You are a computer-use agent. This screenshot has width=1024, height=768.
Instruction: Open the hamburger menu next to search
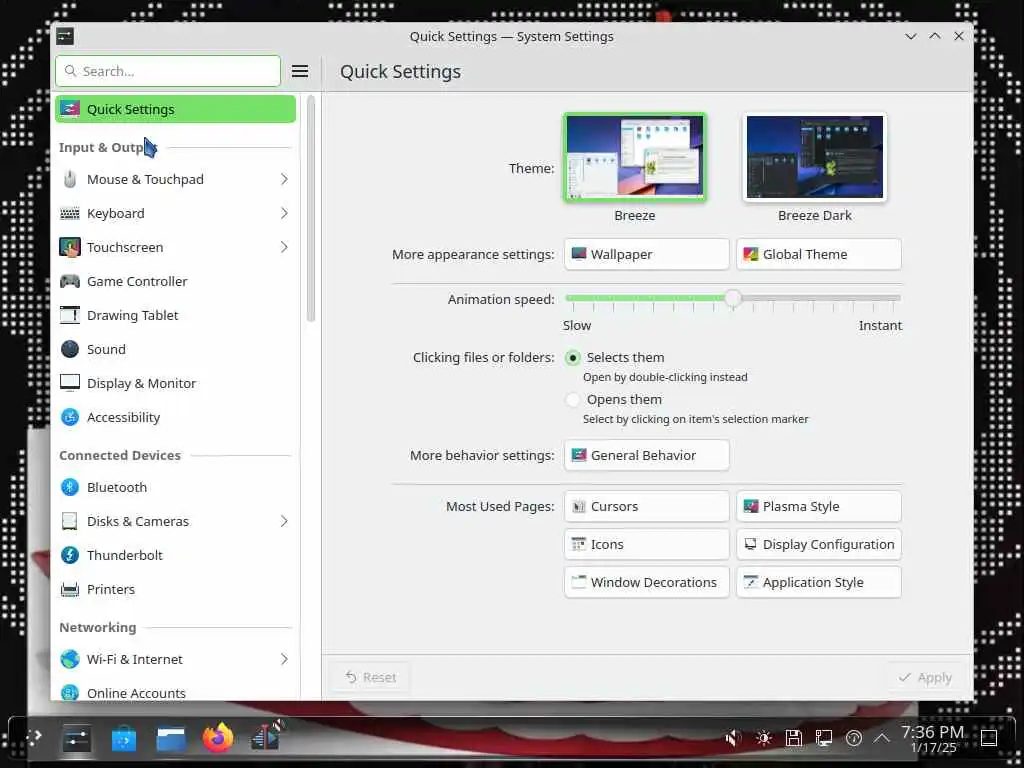click(x=300, y=71)
